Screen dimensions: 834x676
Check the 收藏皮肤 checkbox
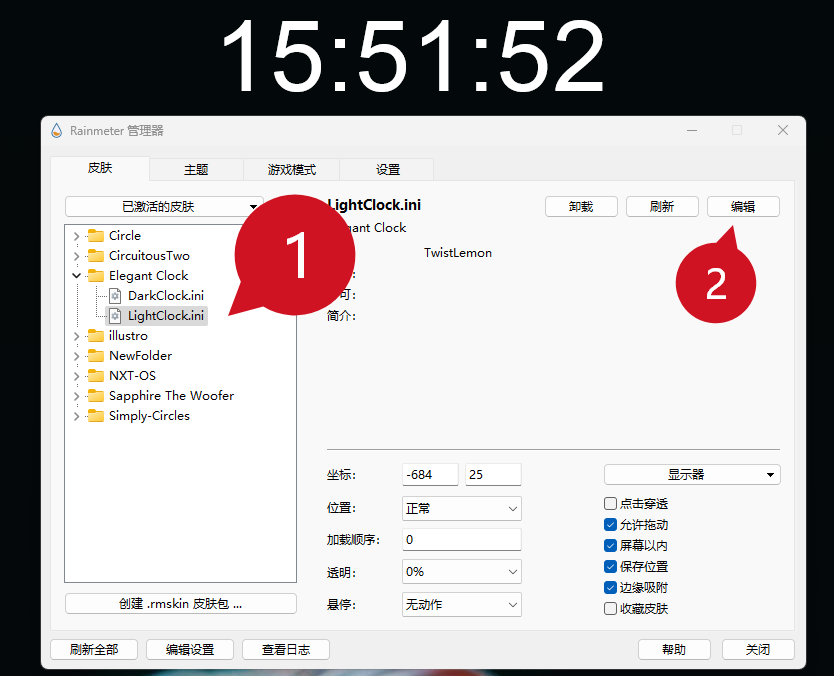coord(610,608)
